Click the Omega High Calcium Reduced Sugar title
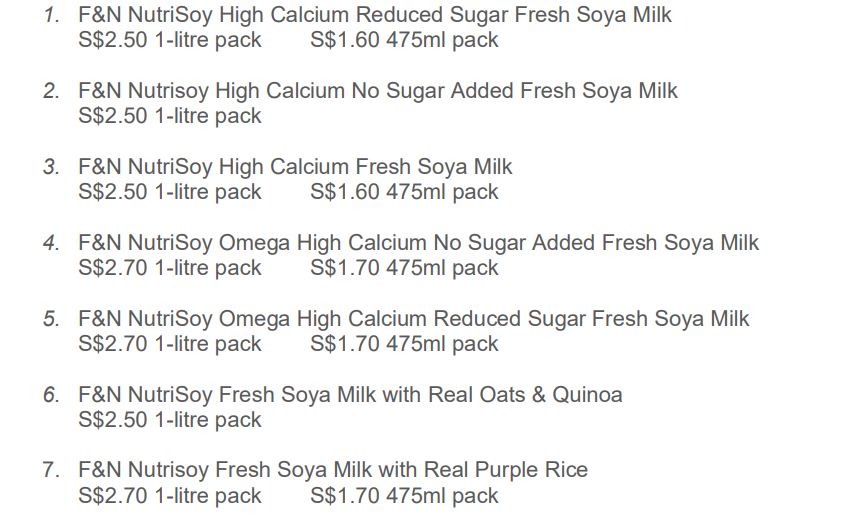The image size is (858, 518). click(x=414, y=319)
